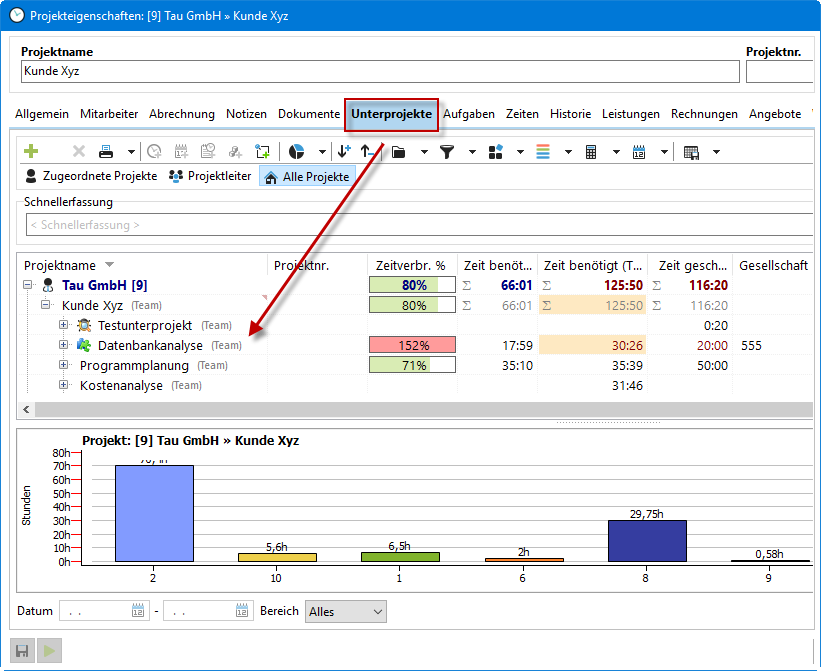Click the pie chart icon
The height and width of the screenshot is (671, 821).
(297, 152)
